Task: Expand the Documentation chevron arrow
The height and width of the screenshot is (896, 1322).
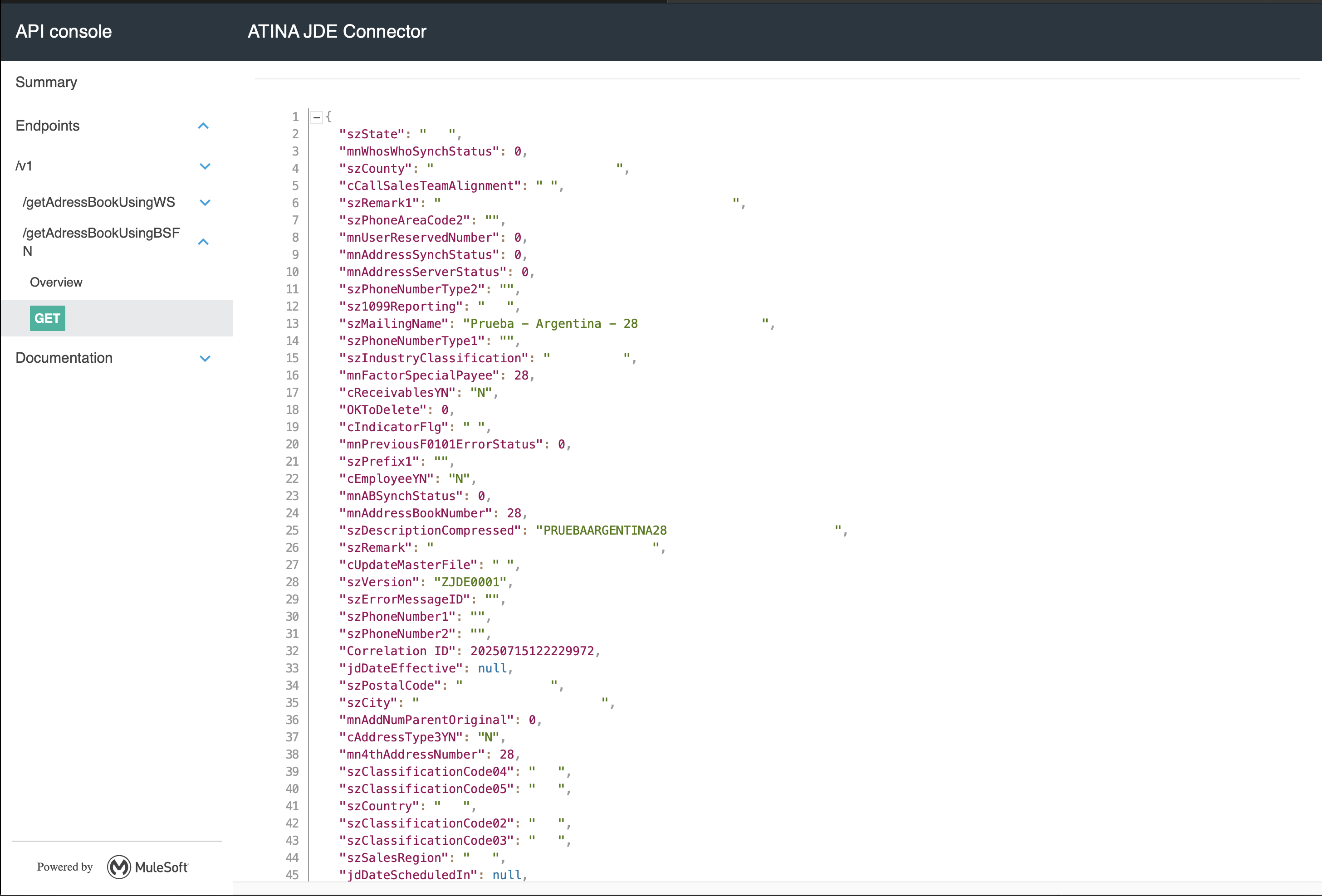Action: tap(205, 358)
